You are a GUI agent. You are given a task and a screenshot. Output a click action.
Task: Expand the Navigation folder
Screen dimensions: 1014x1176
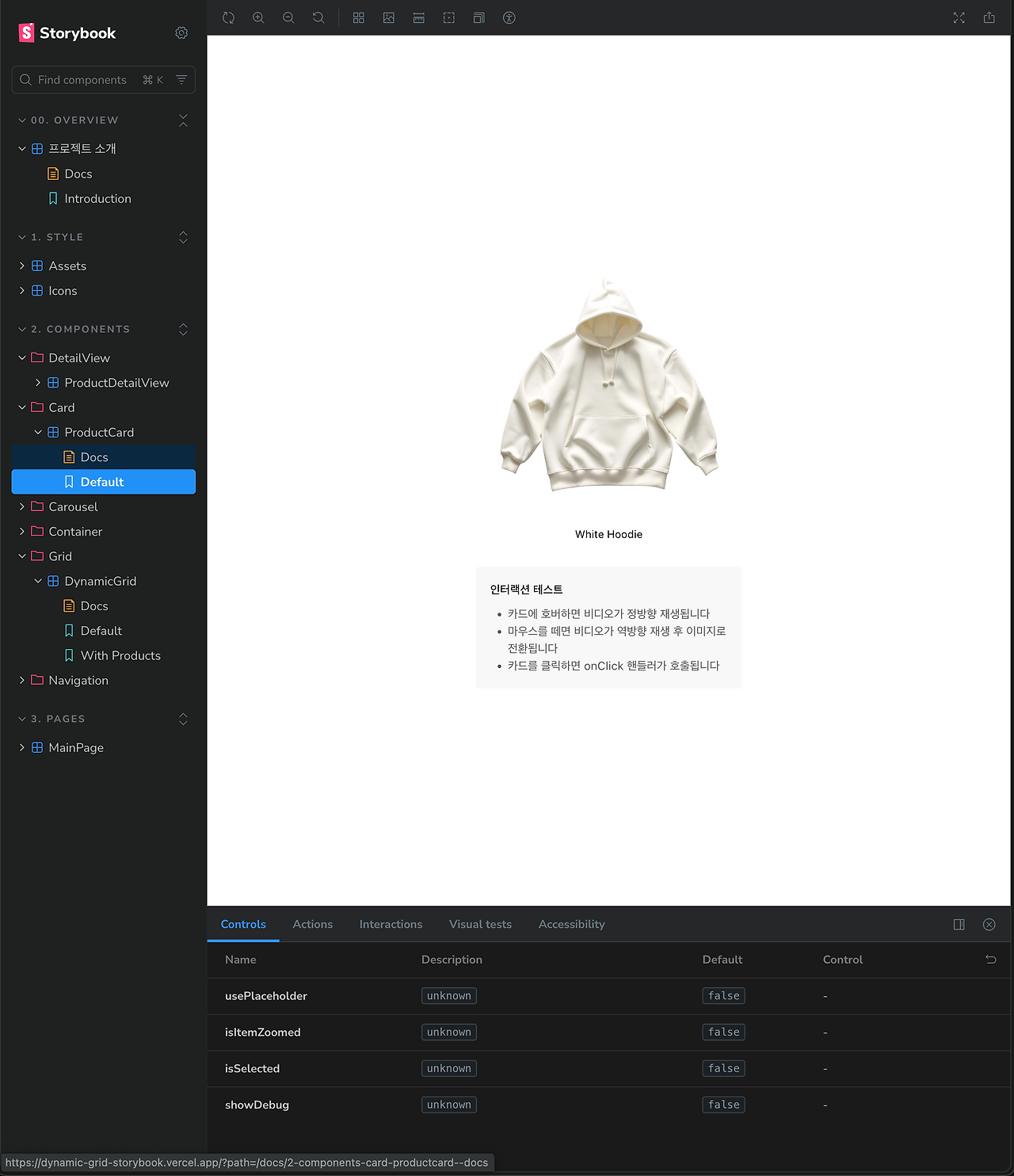21,680
